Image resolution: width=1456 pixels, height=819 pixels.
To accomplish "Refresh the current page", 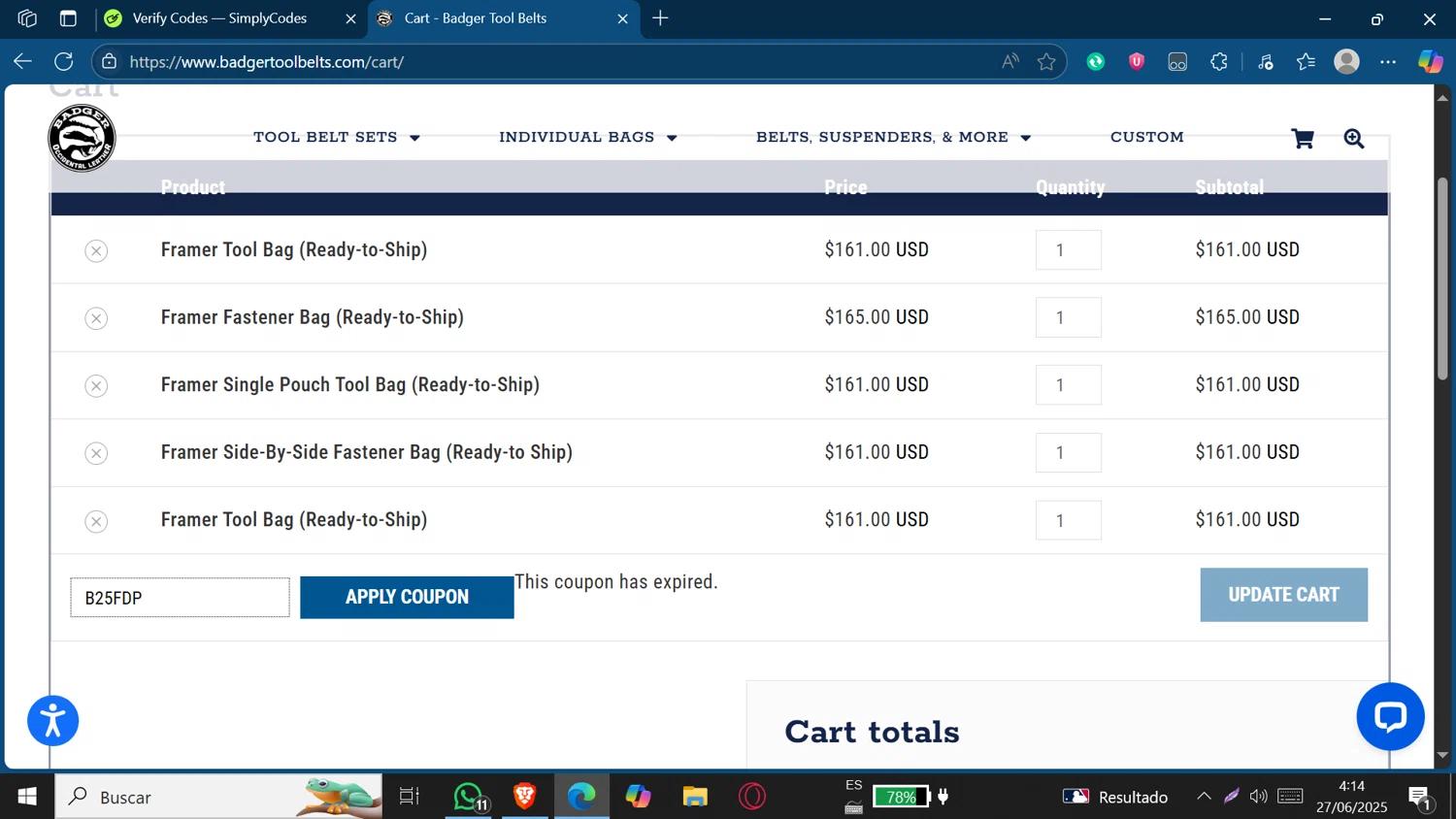I will (x=64, y=61).
